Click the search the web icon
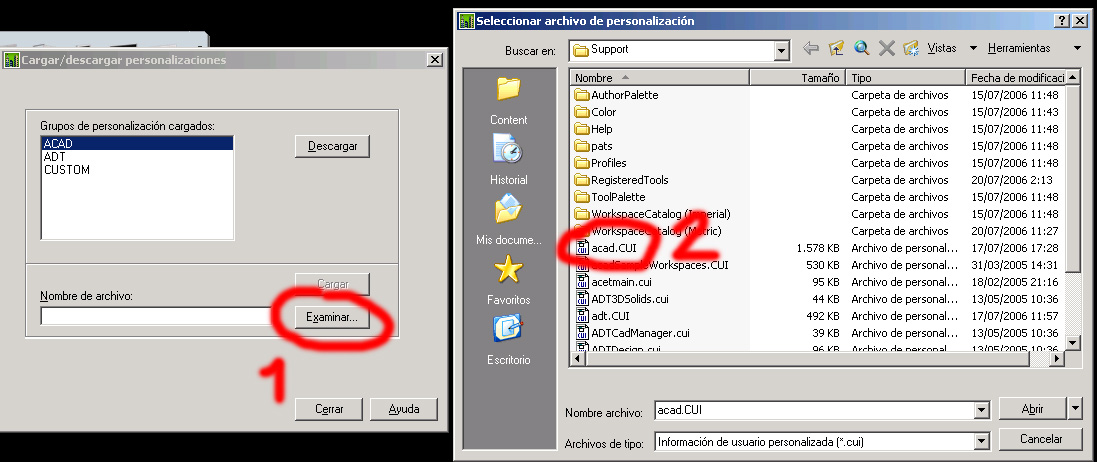 861,48
